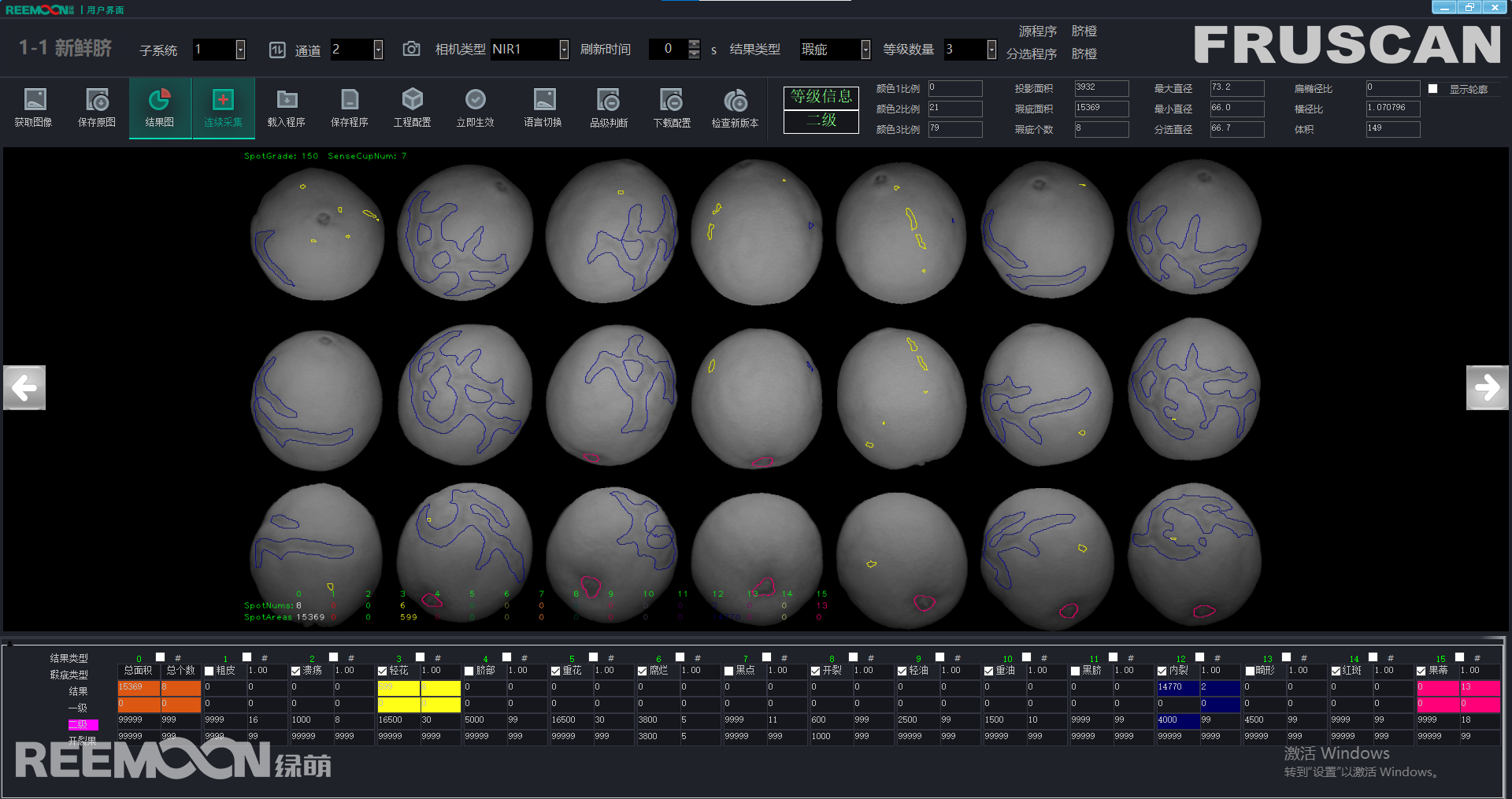
Task: Go to previous image with left arrow
Action: pyautogui.click(x=24, y=387)
